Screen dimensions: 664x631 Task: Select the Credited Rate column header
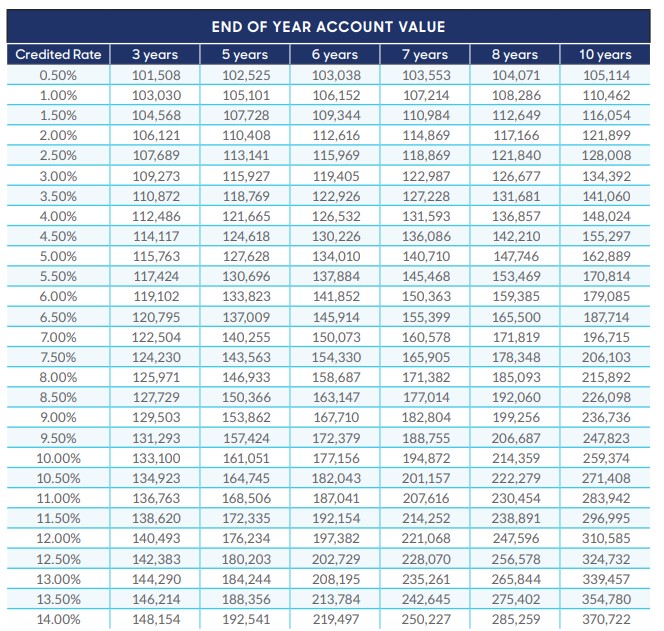coord(58,54)
